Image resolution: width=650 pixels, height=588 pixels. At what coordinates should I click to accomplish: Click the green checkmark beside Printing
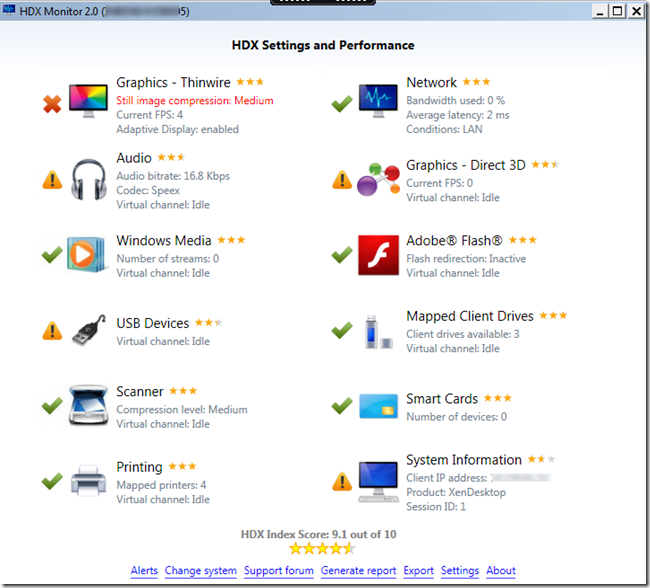pos(52,481)
